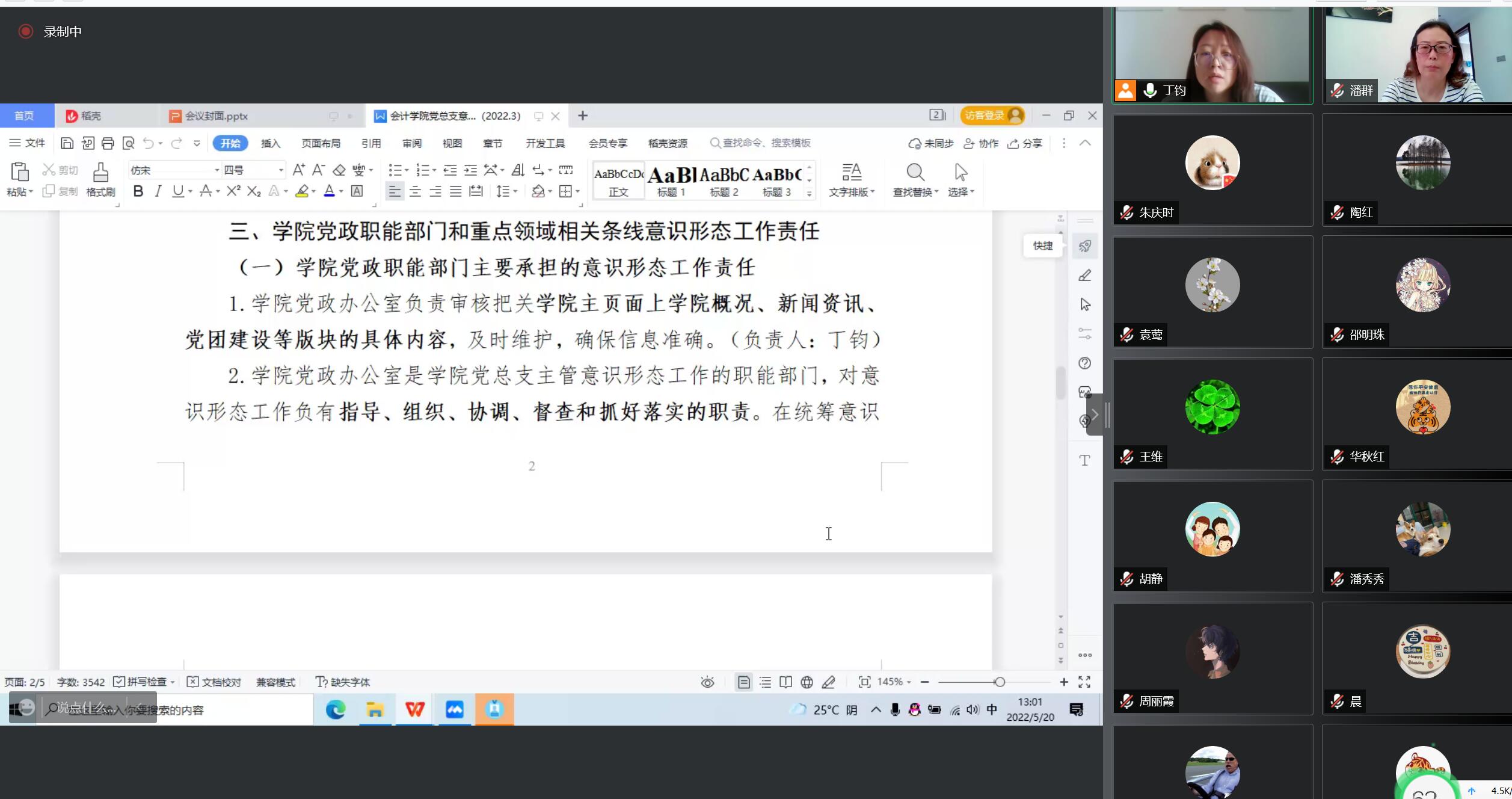Click the Save icon in quick toolbar
1512x799 pixels.
[67, 143]
